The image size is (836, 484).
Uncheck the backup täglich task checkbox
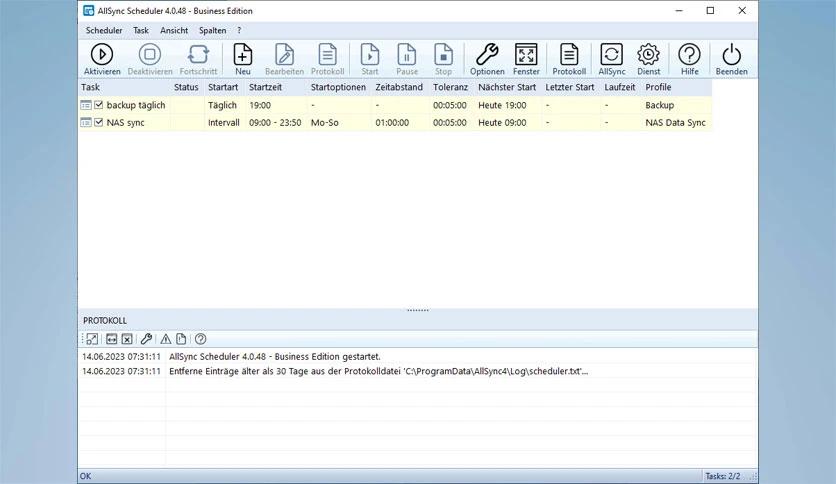(x=99, y=106)
